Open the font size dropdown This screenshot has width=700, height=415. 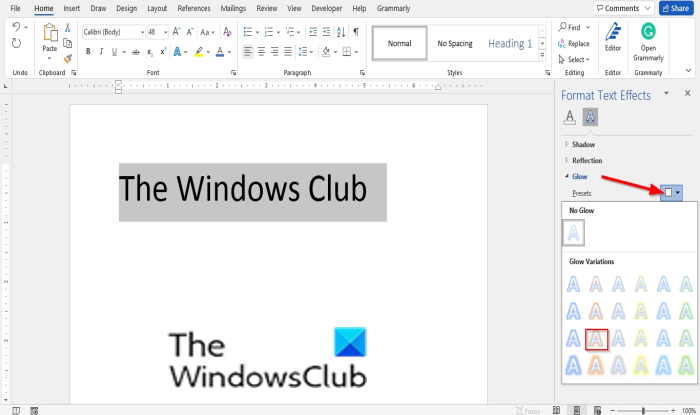tap(165, 32)
